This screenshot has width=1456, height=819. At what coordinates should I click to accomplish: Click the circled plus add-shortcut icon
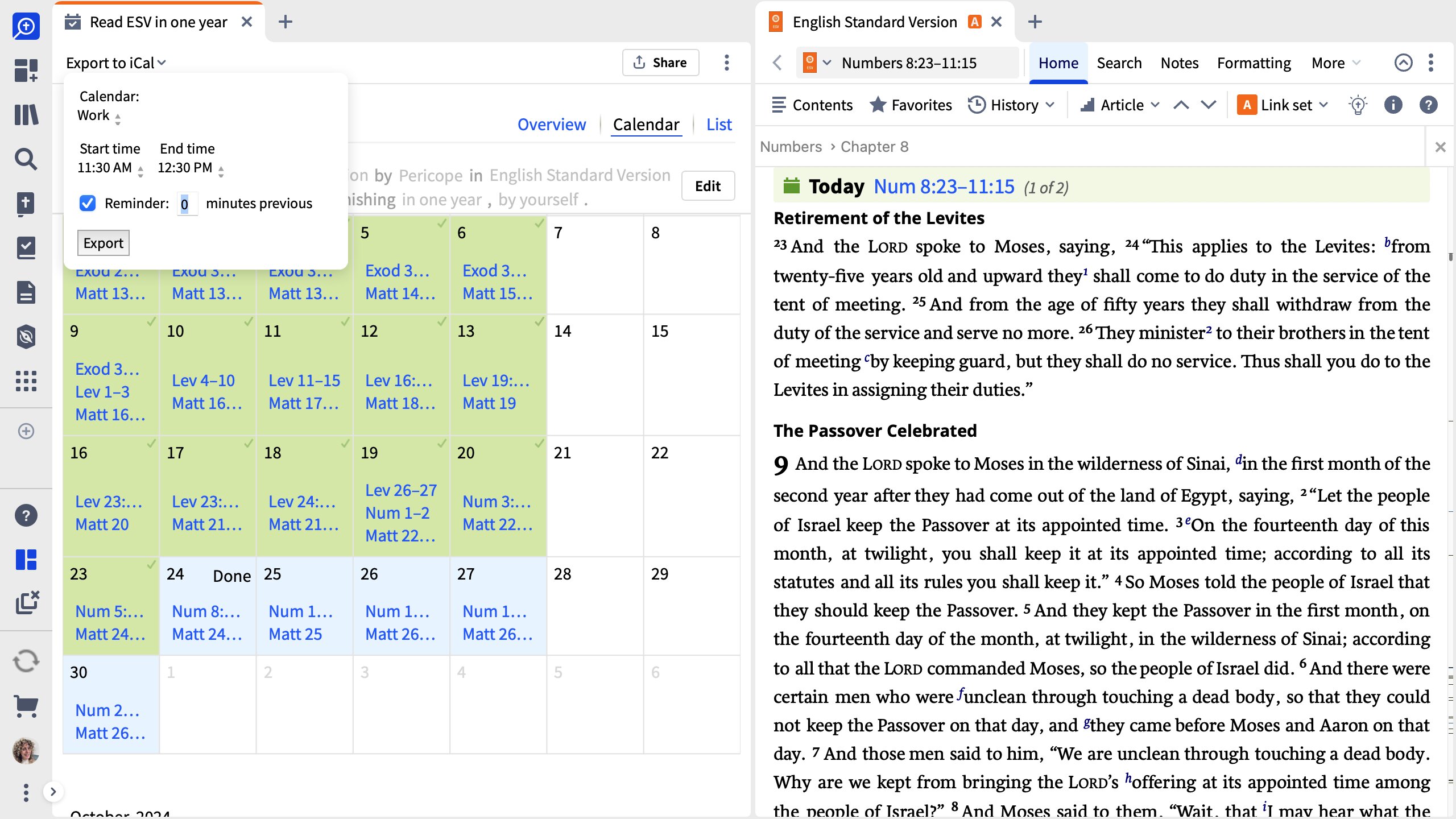pos(26,431)
